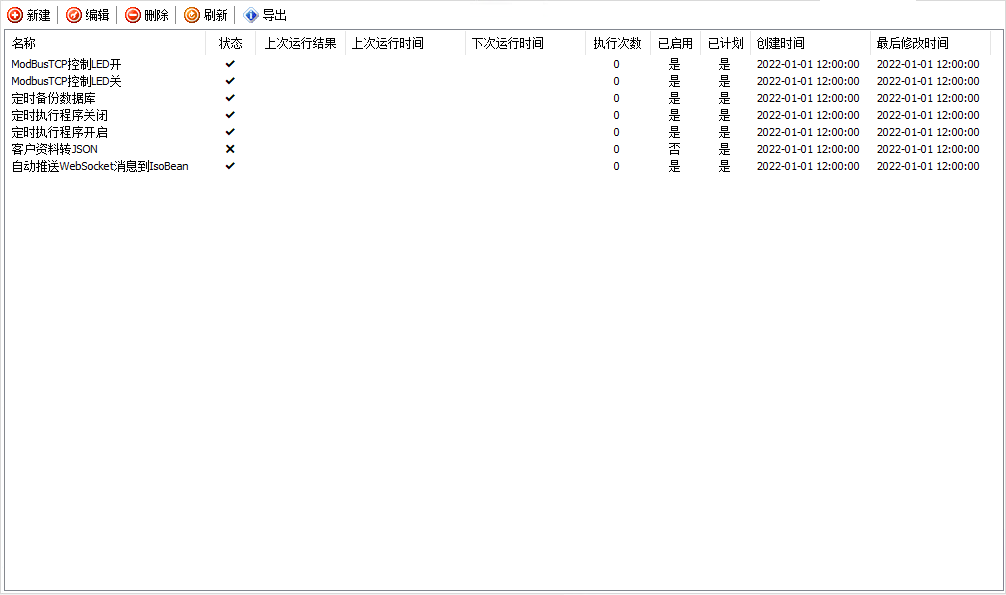The height and width of the screenshot is (595, 1006).
Task: Sort by the 下次运行时间 column header
Action: (525, 43)
